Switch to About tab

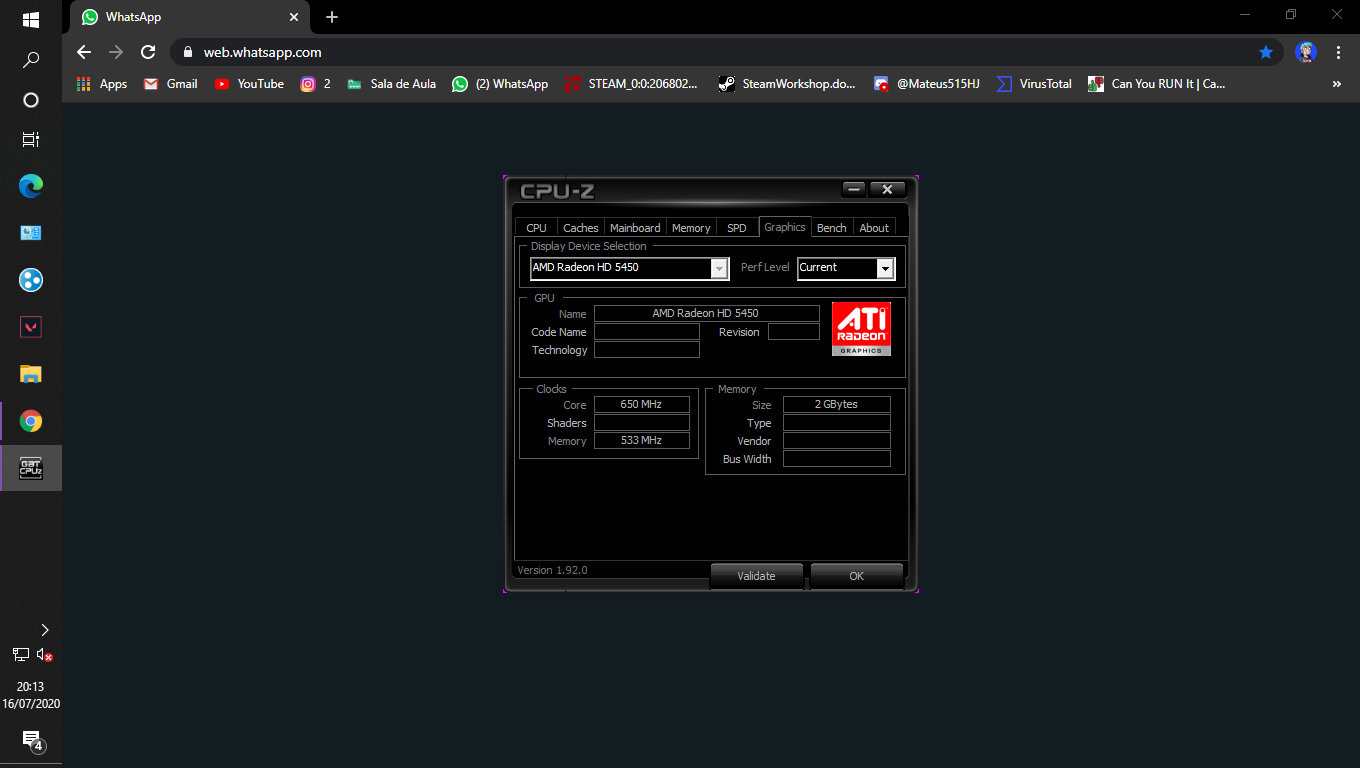tap(874, 228)
